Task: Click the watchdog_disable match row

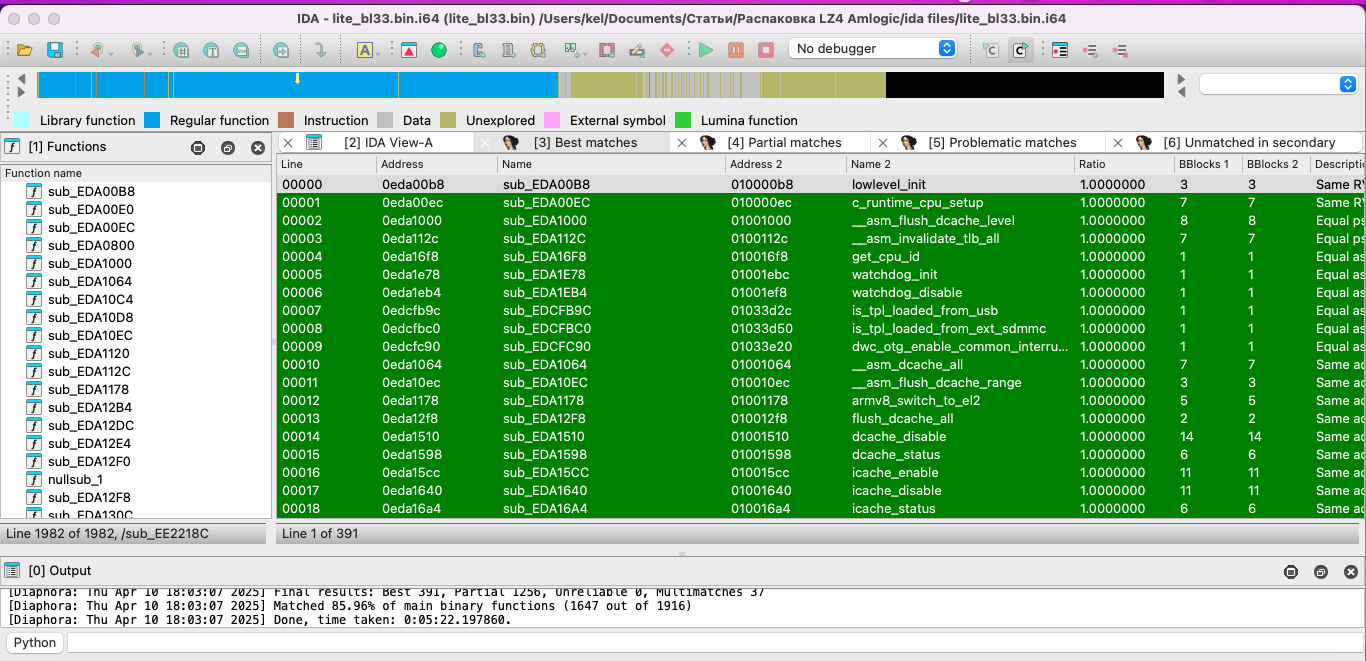Action: coord(820,292)
